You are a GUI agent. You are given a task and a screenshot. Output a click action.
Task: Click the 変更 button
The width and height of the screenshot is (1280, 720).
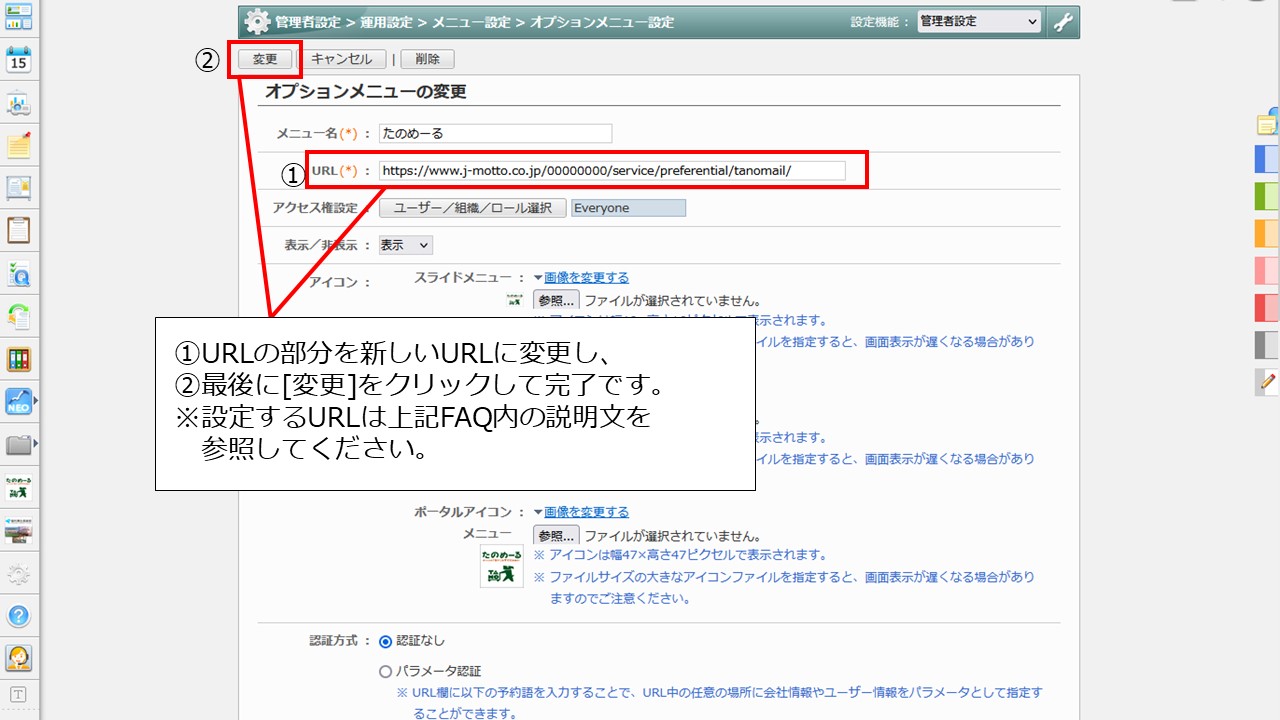tap(265, 59)
